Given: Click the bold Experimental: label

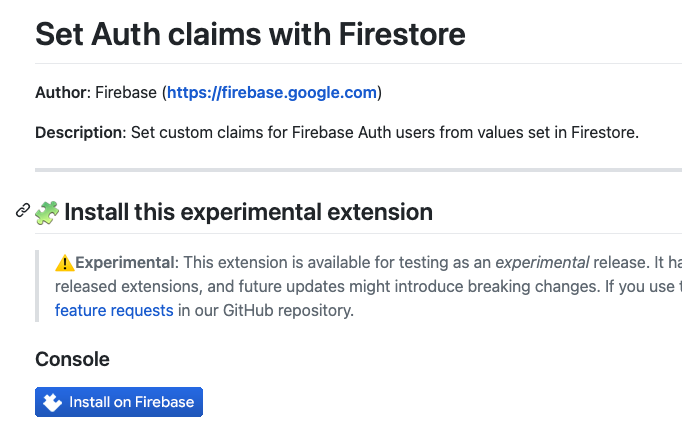Looking at the screenshot, I should (x=127, y=263).
